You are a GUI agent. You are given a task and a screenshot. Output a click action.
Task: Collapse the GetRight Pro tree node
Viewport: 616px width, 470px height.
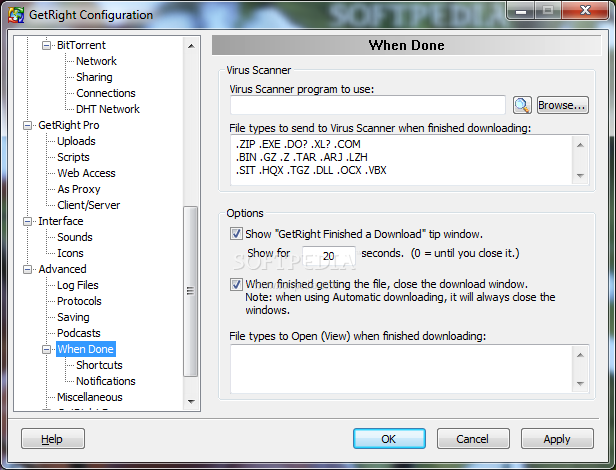[28, 125]
